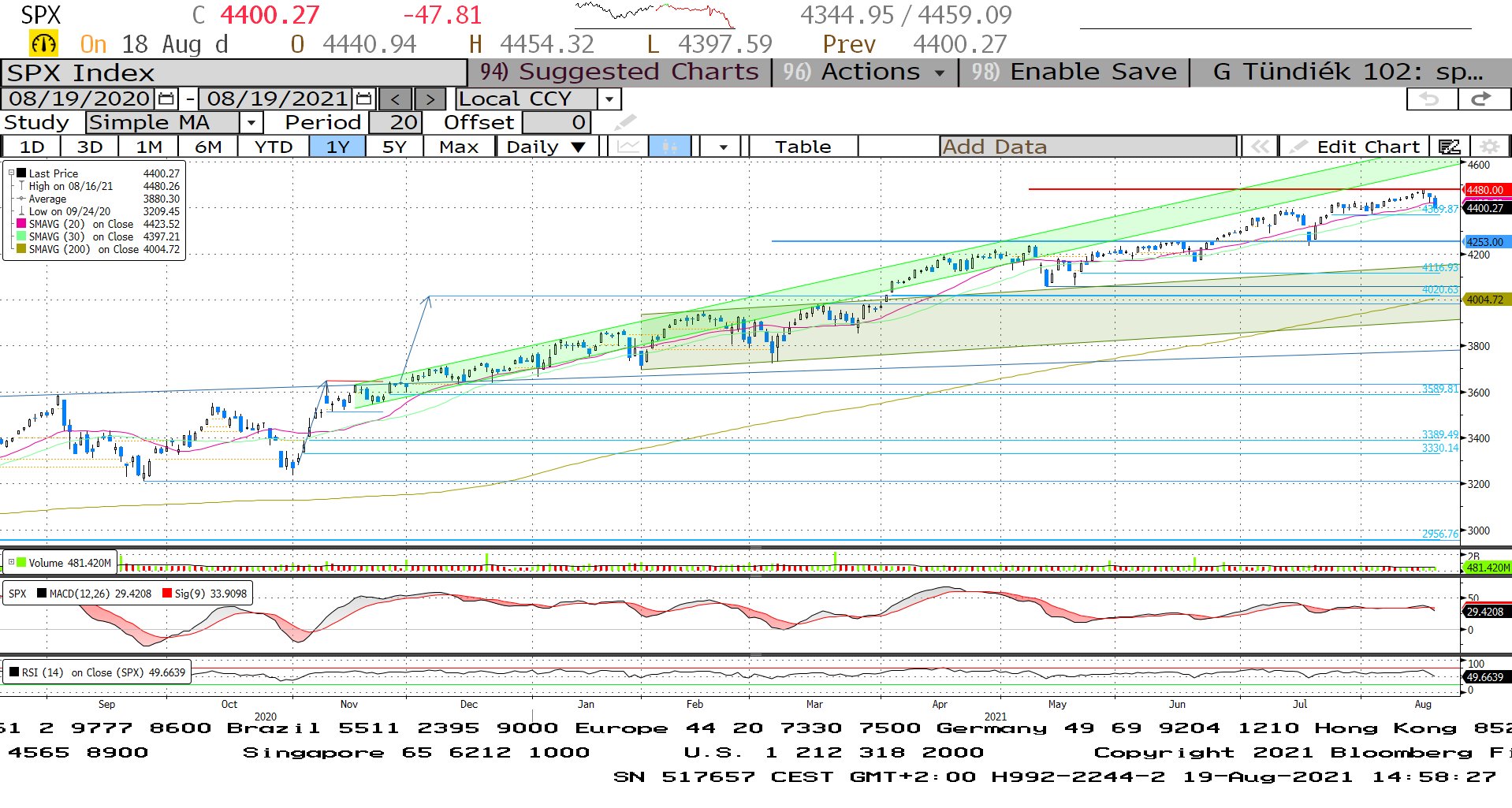Click the green Volume legend swatch
The image size is (1512, 808).
22,562
